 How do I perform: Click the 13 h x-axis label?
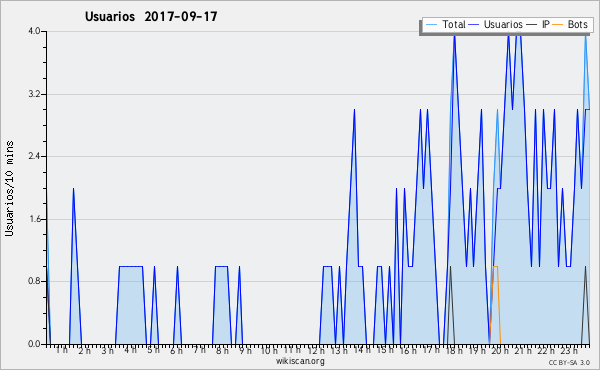pos(339,350)
